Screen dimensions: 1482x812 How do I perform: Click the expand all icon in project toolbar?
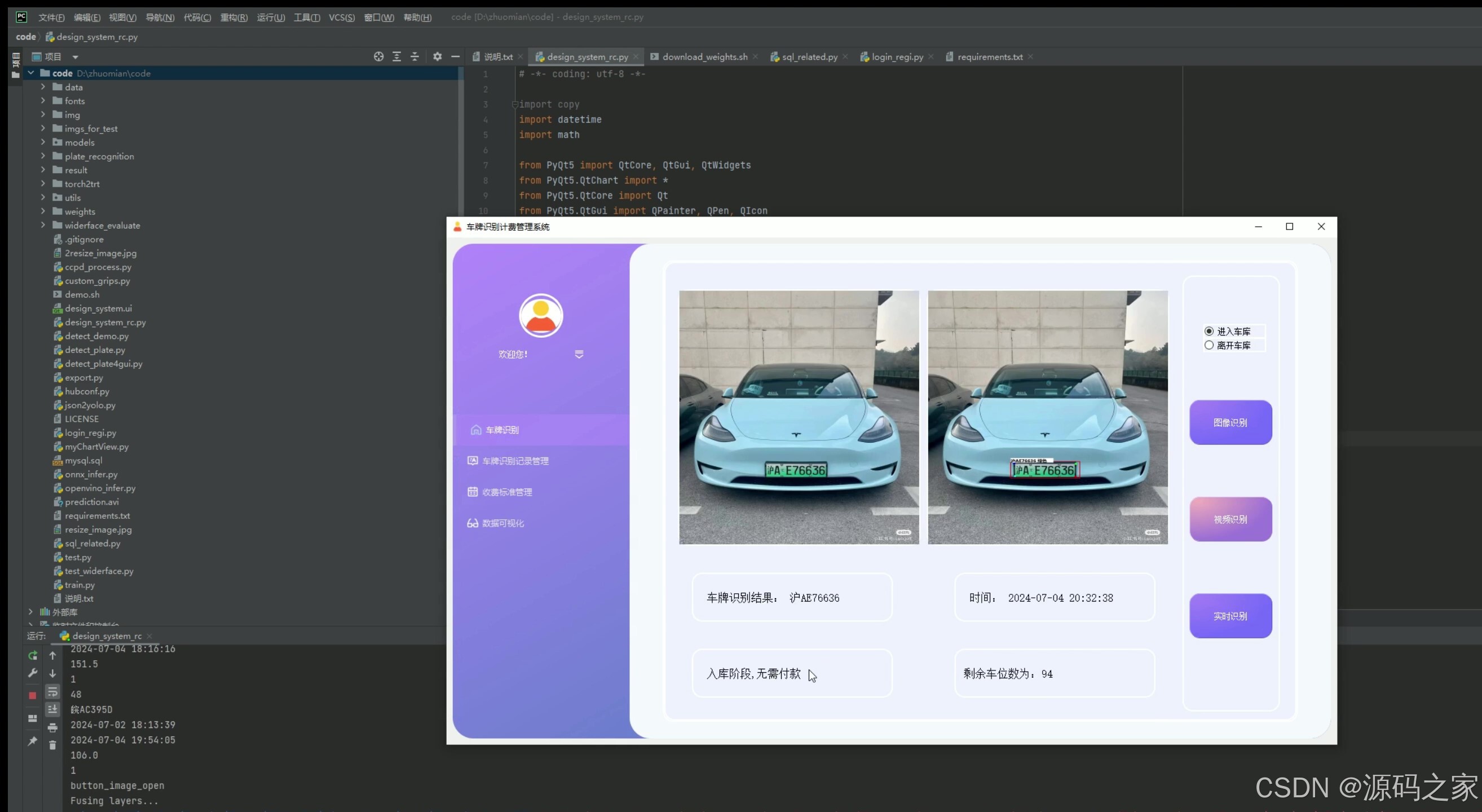pos(396,56)
